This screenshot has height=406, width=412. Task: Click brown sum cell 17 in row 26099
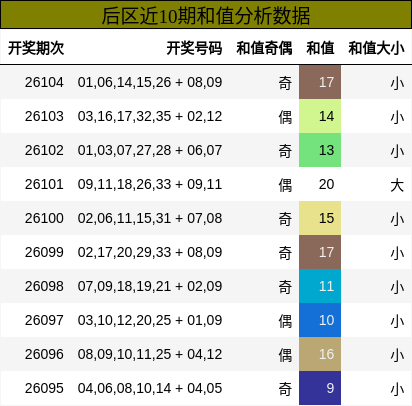coord(320,252)
